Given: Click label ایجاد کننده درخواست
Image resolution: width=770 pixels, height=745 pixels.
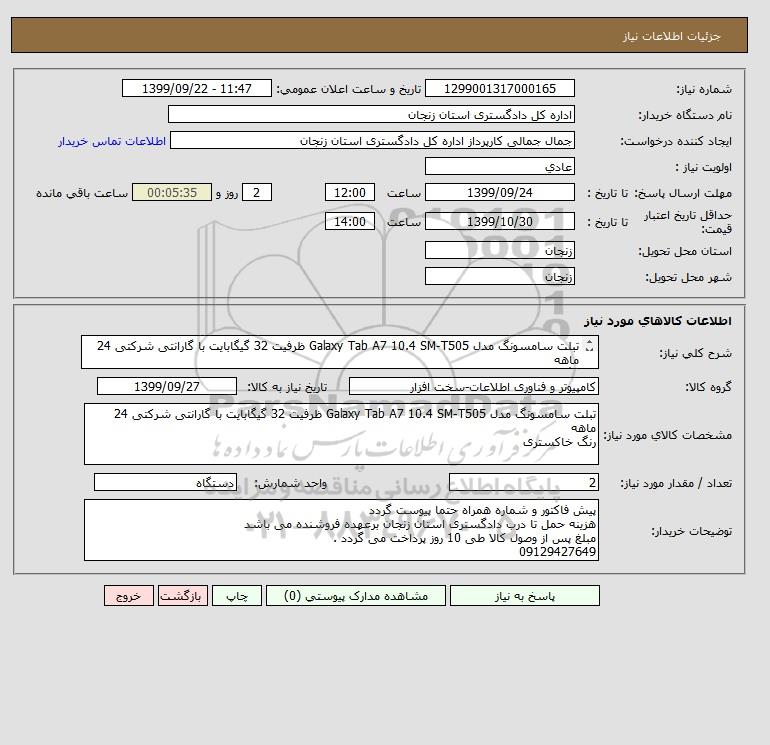Looking at the screenshot, I should click(x=676, y=141).
